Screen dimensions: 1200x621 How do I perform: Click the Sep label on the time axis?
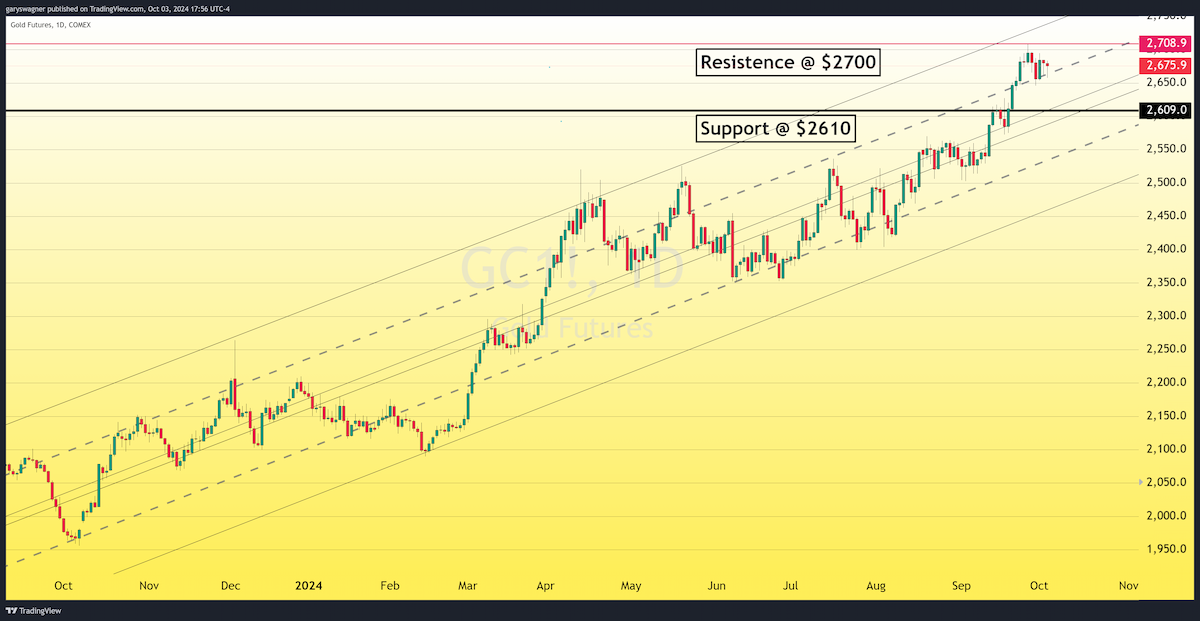coord(961,586)
